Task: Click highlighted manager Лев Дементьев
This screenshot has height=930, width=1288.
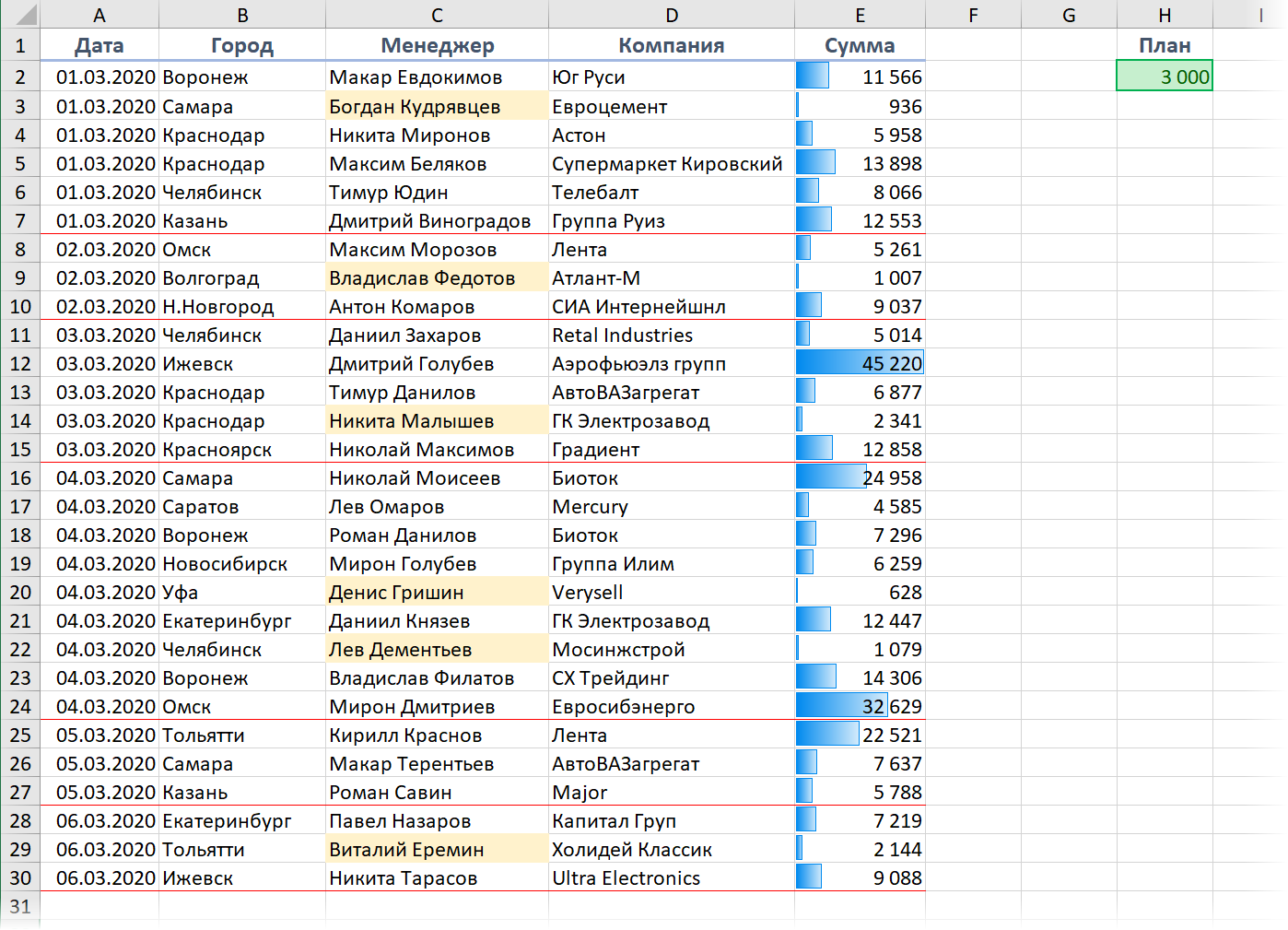Action: click(x=437, y=649)
